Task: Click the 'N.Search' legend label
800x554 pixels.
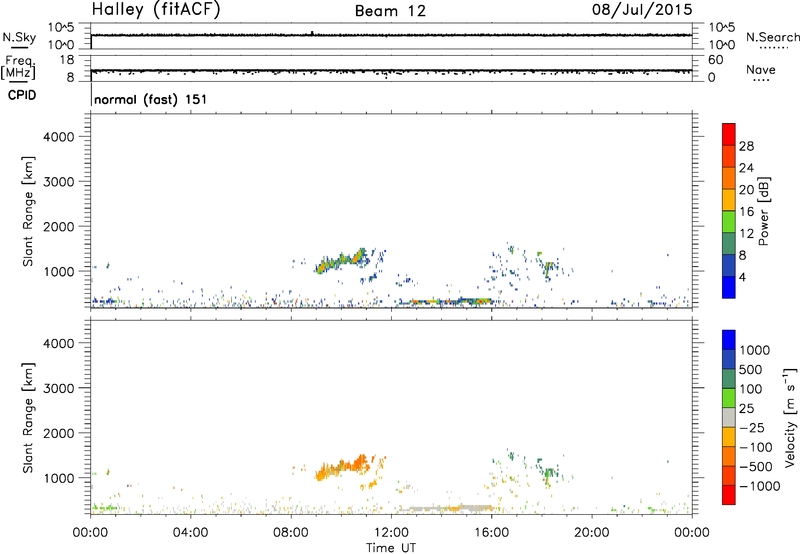Action: (x=772, y=37)
